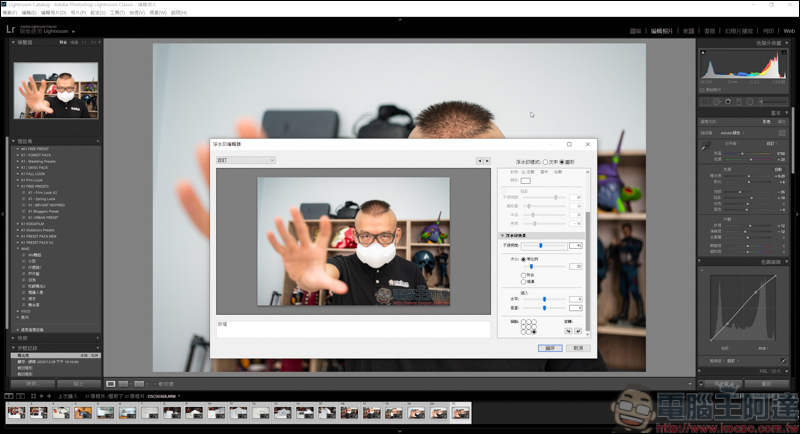Switch to Map module
The height and width of the screenshot is (434, 800).
coord(689,31)
